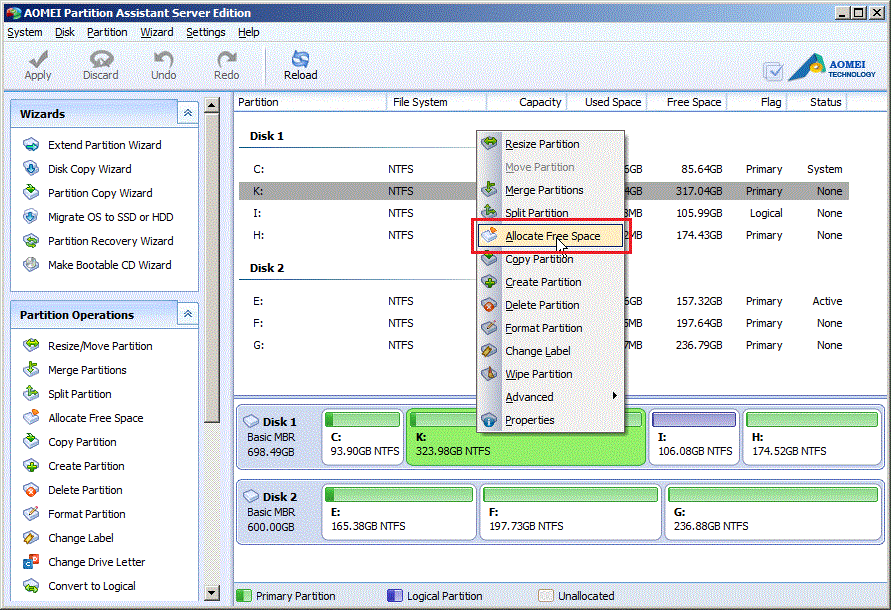Open the Partition menu
Viewport: 891px width, 610px height.
tap(107, 32)
